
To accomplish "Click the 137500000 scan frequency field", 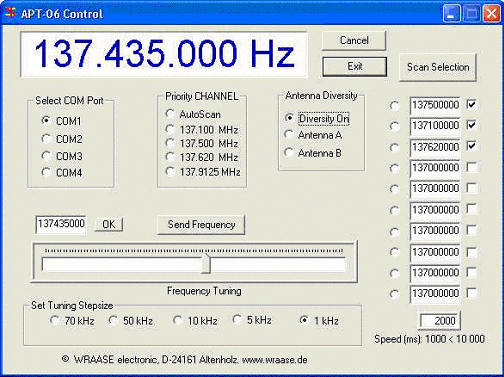I will click(x=435, y=106).
